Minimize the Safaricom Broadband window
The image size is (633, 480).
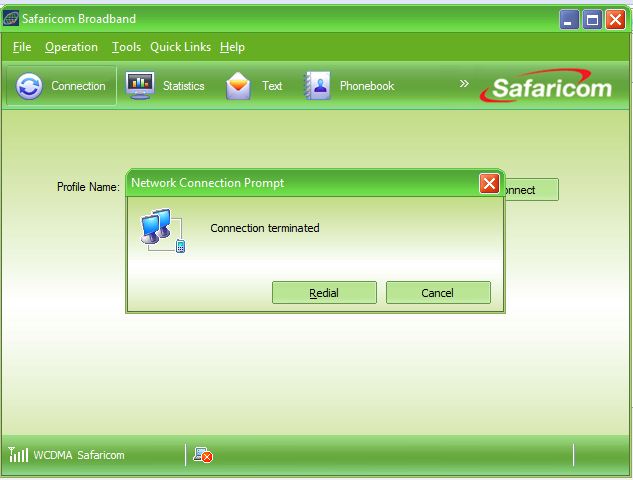(x=569, y=19)
